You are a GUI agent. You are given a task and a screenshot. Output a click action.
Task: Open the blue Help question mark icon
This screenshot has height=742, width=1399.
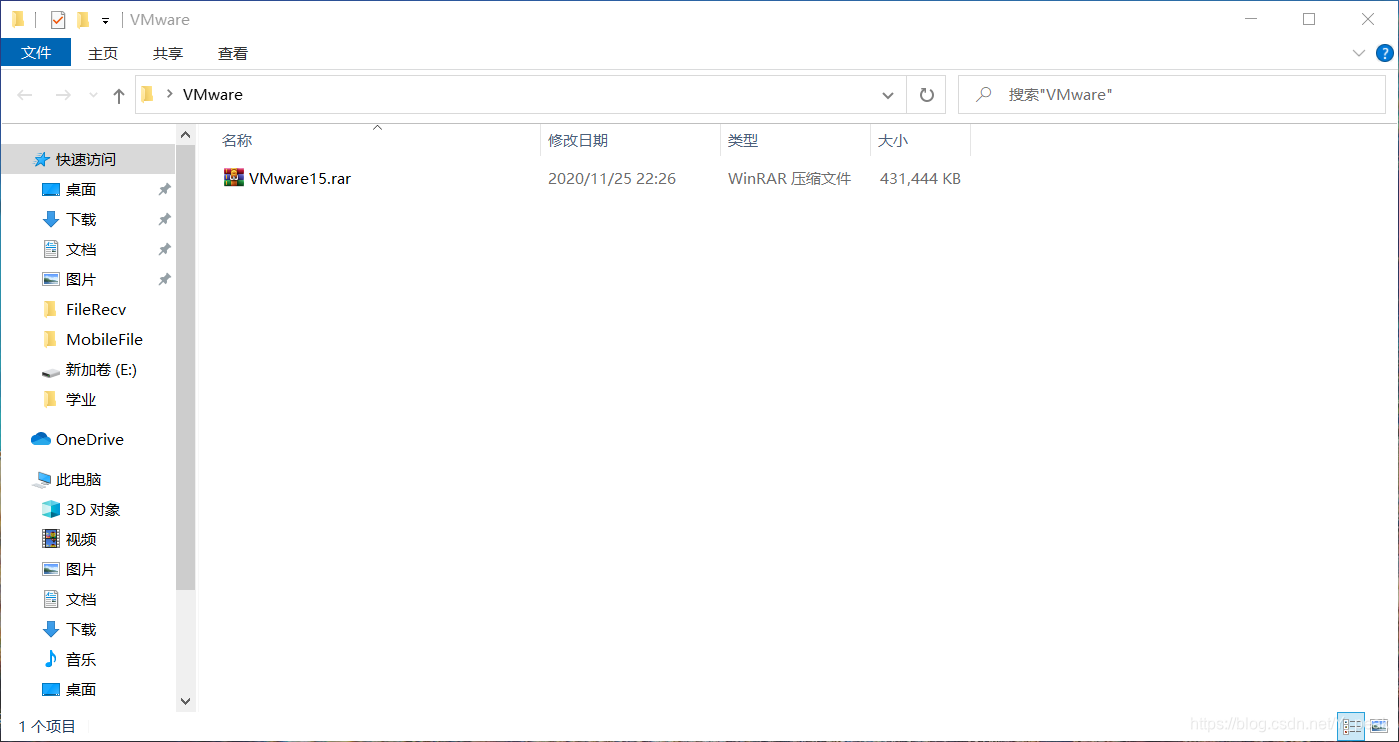click(x=1384, y=53)
